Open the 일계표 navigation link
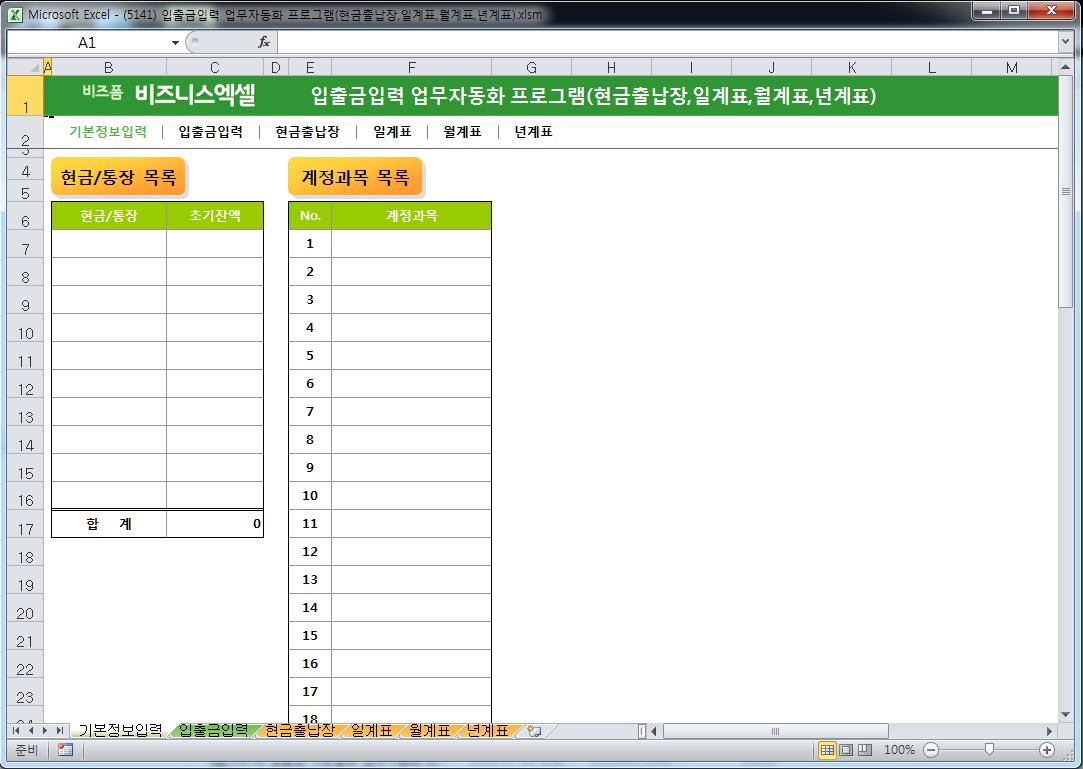The image size is (1083, 769). click(x=392, y=131)
